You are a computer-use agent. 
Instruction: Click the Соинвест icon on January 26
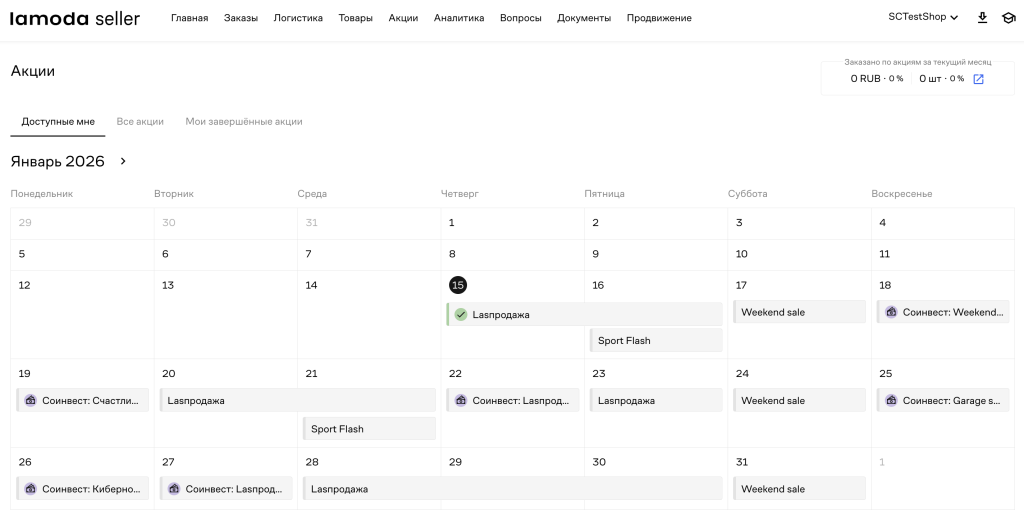(30, 489)
